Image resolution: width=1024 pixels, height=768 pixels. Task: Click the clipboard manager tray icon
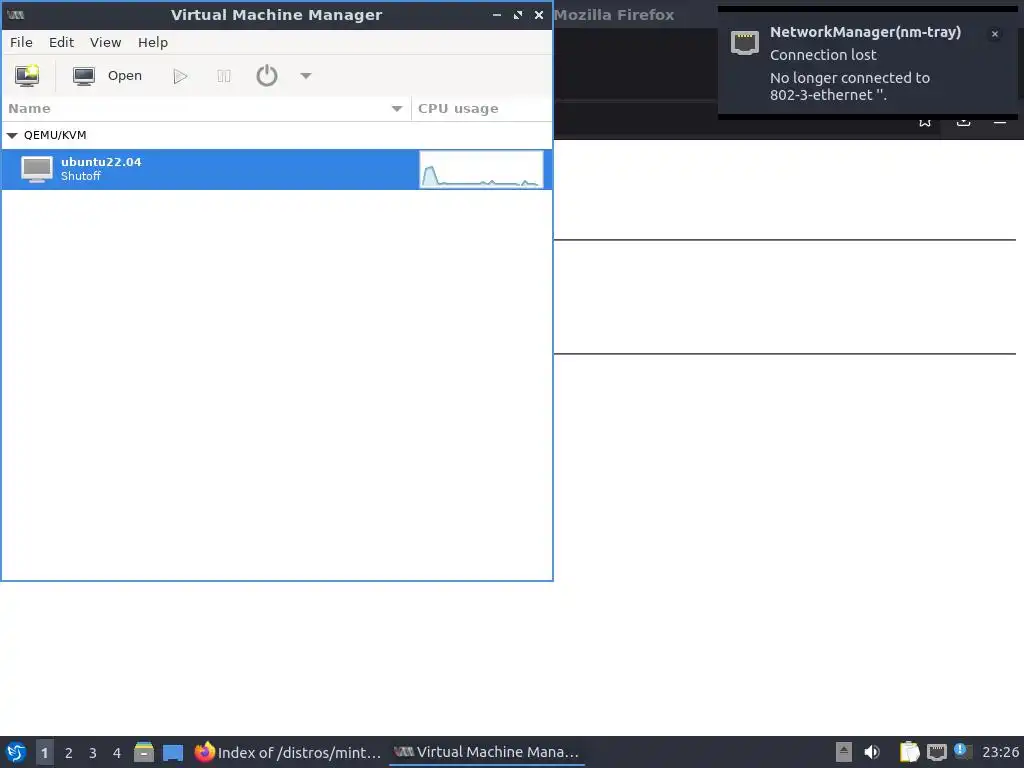pos(909,752)
